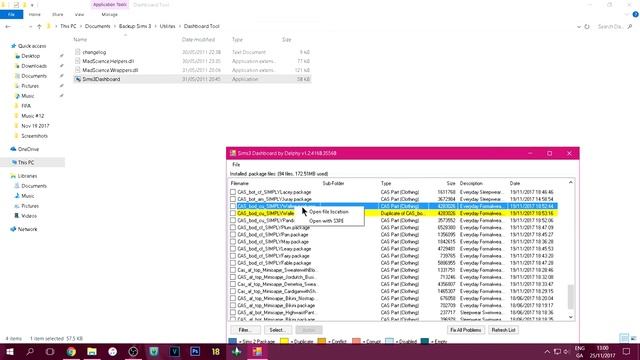
Task: Switch to Sims3 Dashboard taskbar icon
Action: click(x=257, y=351)
